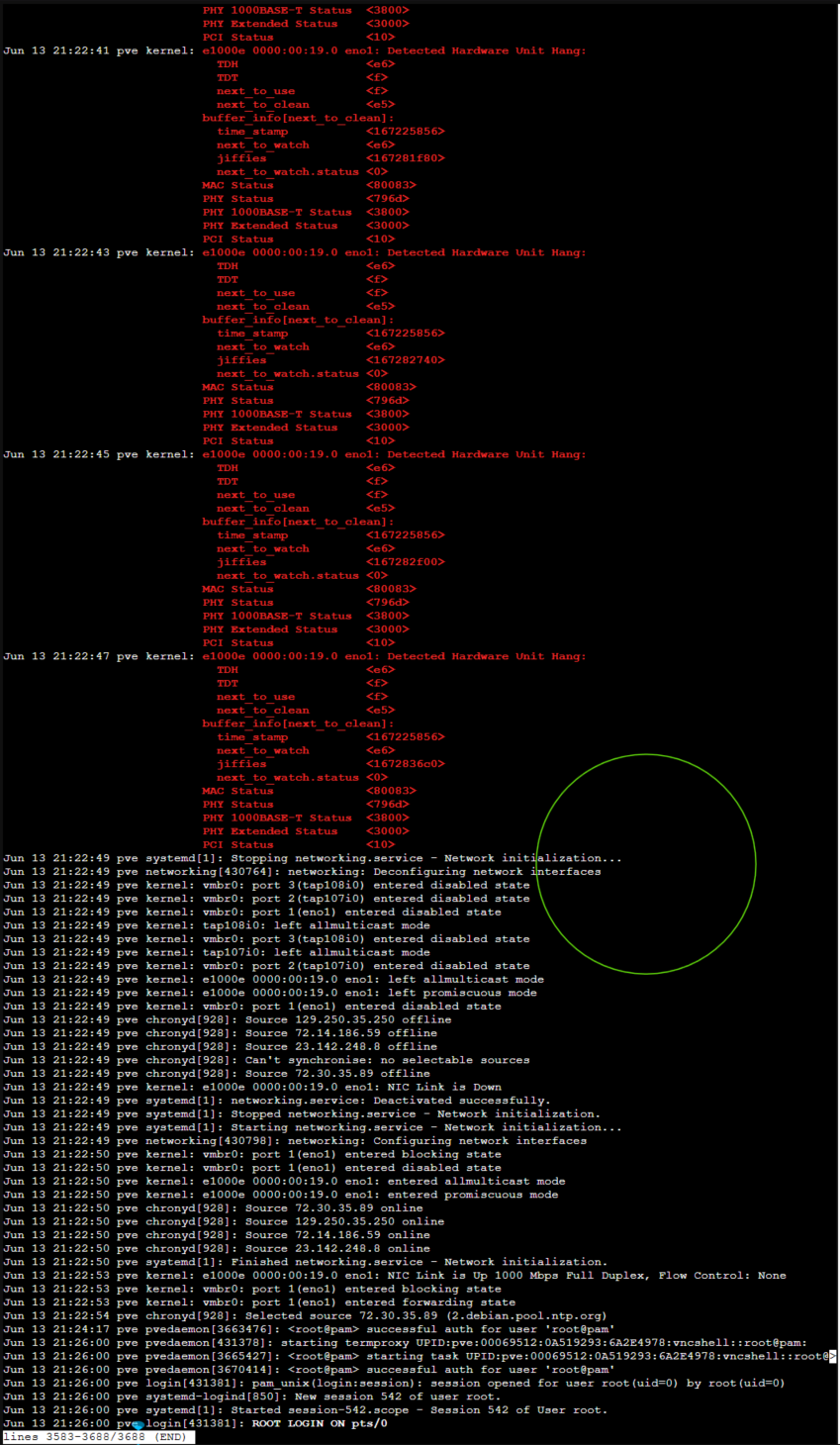840x1445 pixels.
Task: Click the pager status line '3583-3688/3688 (END)'
Action: tap(97, 1437)
